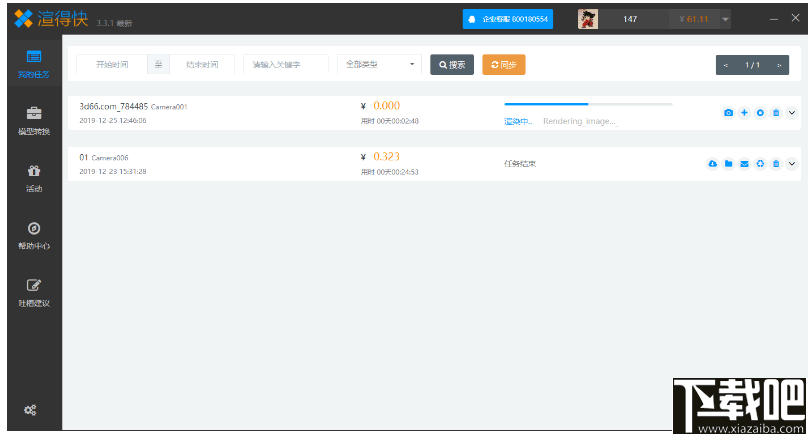Click page indicator 1 / 1
This screenshot has height=434, width=808.
[752, 65]
